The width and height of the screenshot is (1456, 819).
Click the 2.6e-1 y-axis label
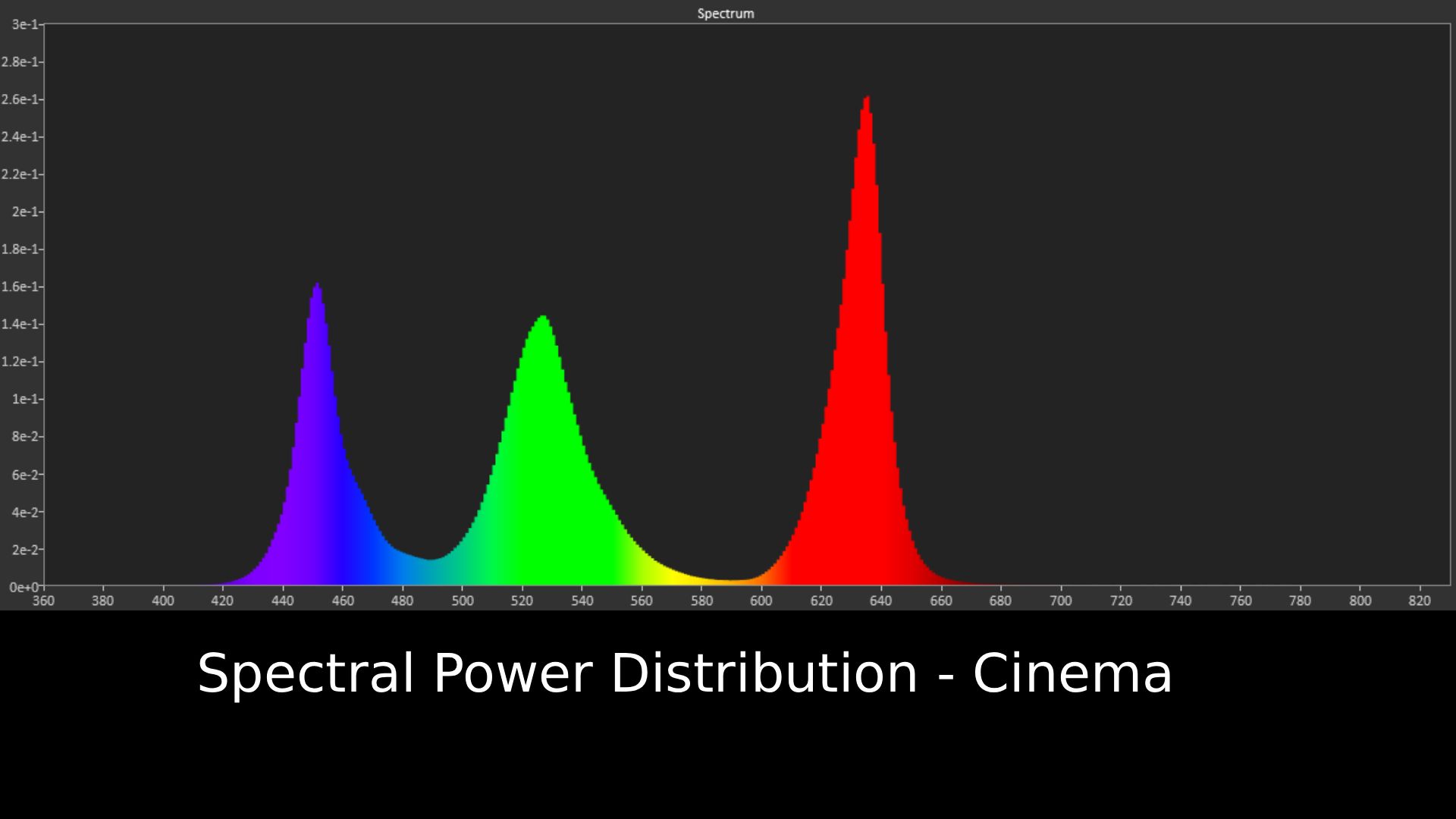click(x=20, y=99)
